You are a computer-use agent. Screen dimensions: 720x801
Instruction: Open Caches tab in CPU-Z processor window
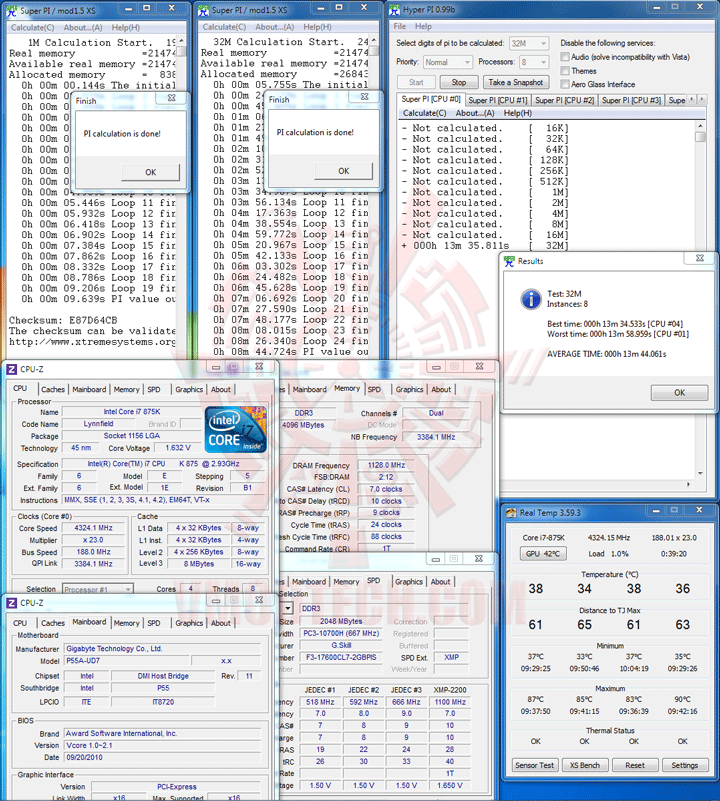[x=53, y=389]
